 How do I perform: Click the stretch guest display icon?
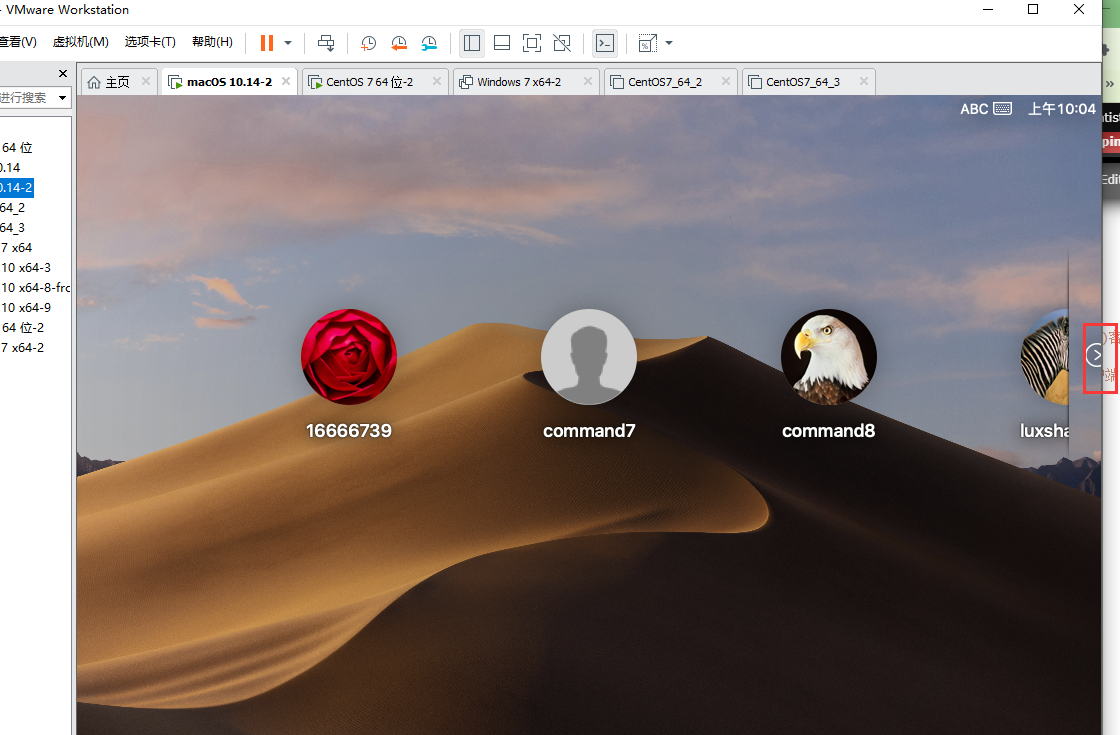click(647, 43)
